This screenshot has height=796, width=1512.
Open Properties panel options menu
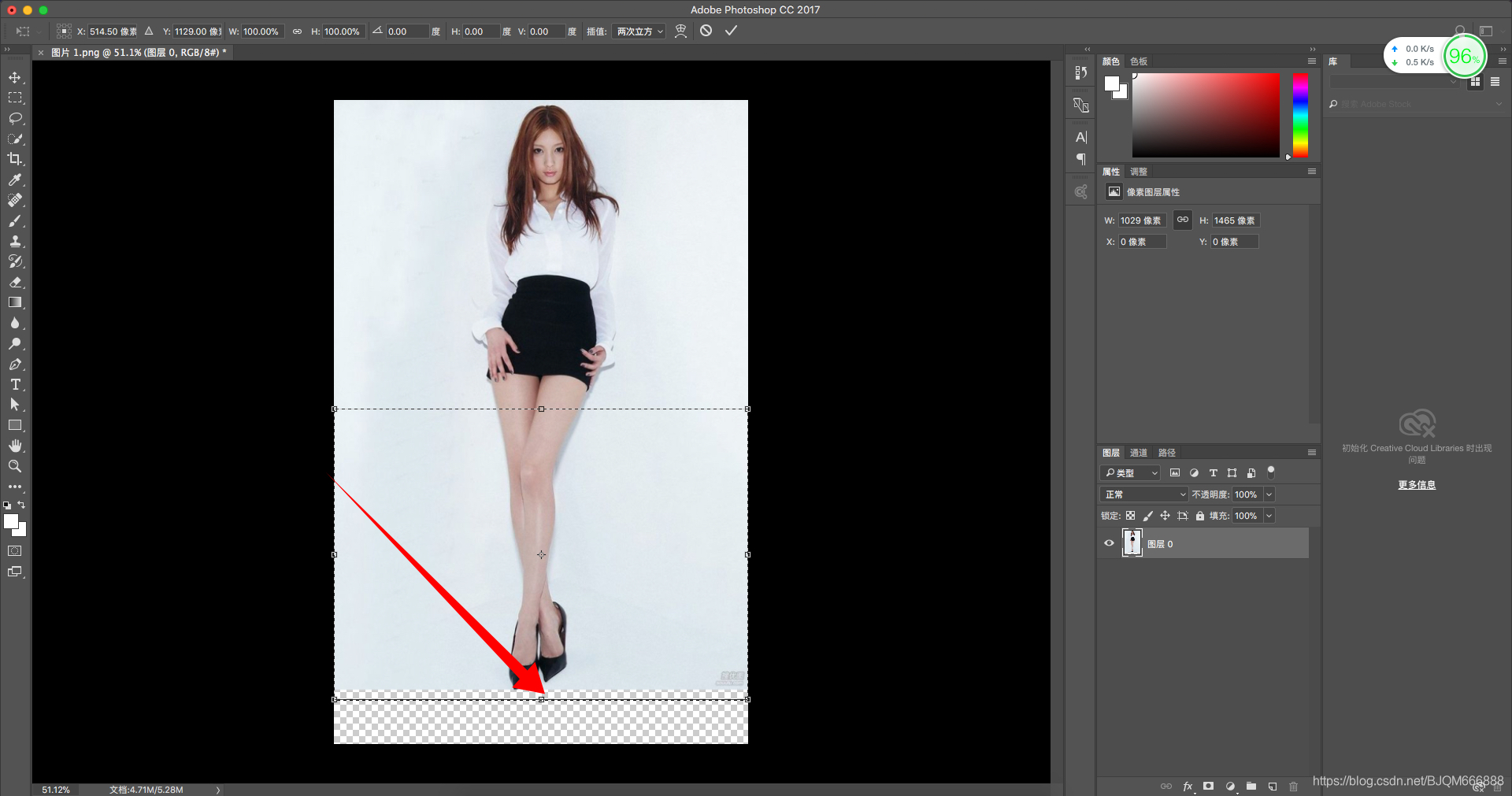[1312, 171]
